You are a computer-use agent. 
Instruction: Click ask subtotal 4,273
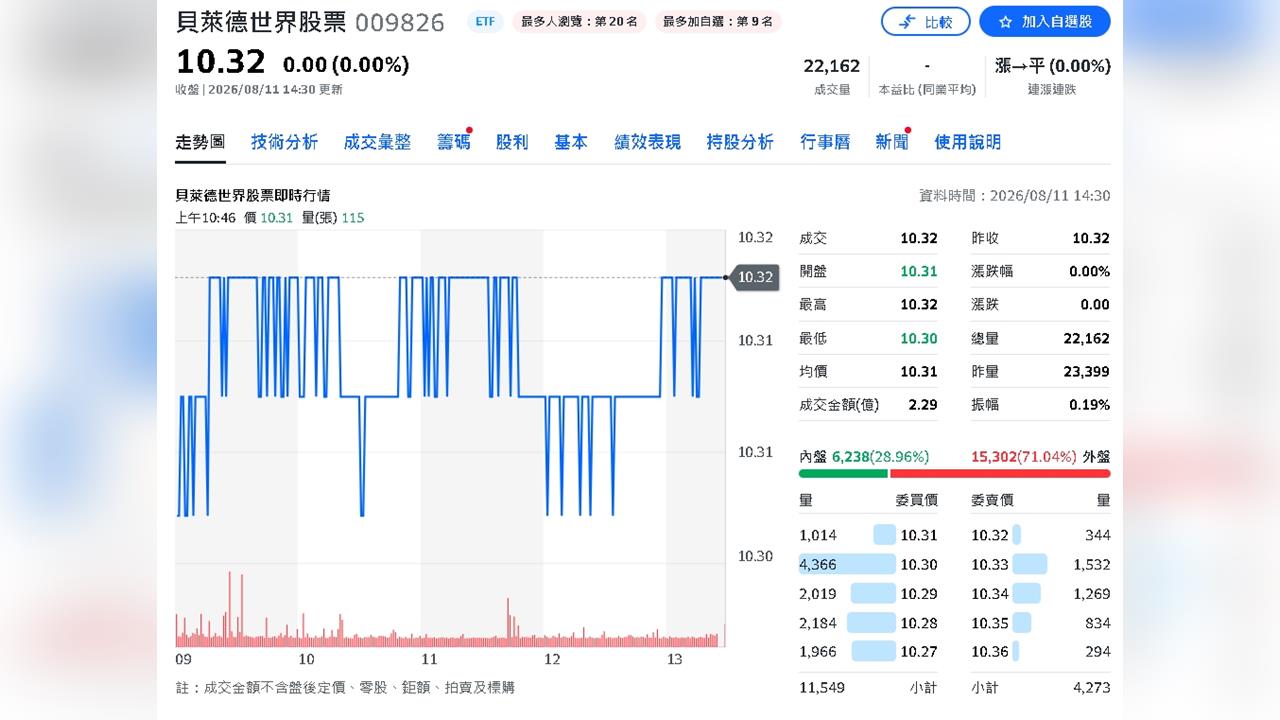[x=1091, y=687]
